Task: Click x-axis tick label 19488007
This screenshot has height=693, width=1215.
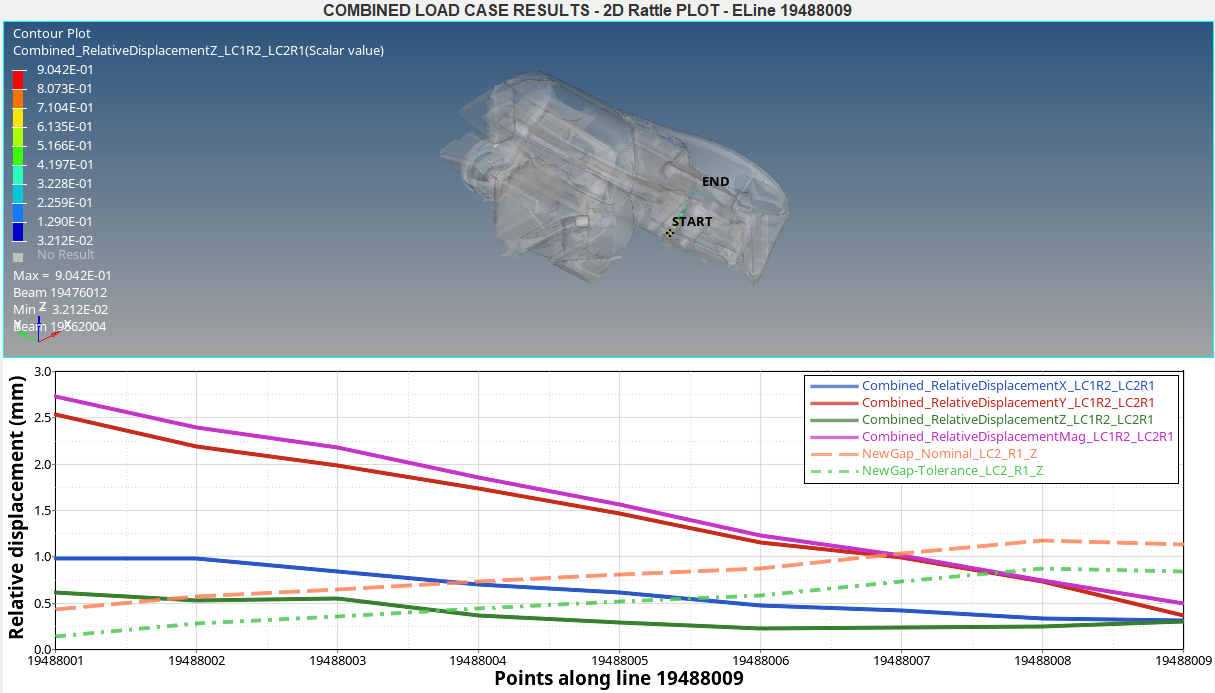Action: tap(902, 660)
